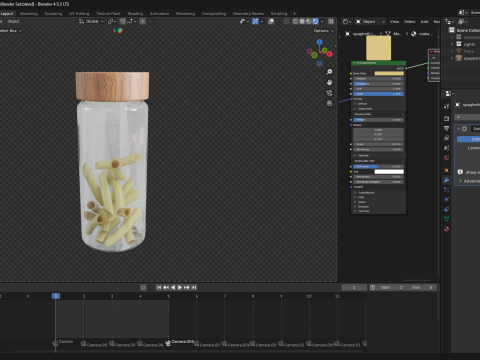Open the Physics properties tab
This screenshot has width=480, height=360.
click(x=447, y=199)
